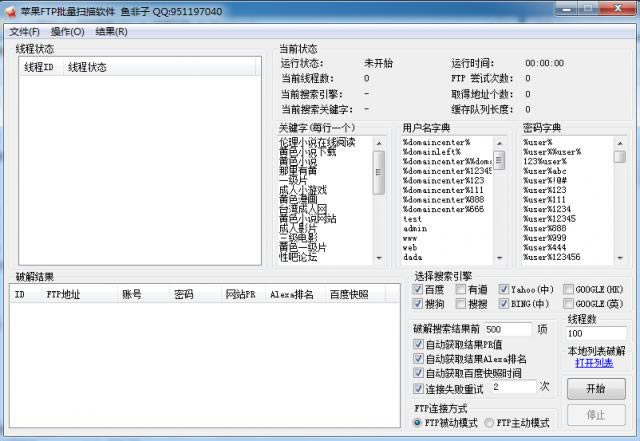Select FTP被动模式 radio button
640x441 pixels.
click(418, 423)
